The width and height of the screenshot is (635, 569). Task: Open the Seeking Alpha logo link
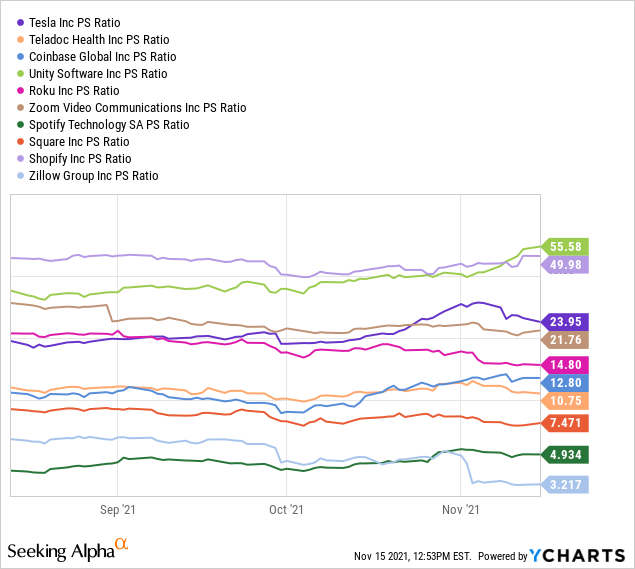click(x=68, y=551)
